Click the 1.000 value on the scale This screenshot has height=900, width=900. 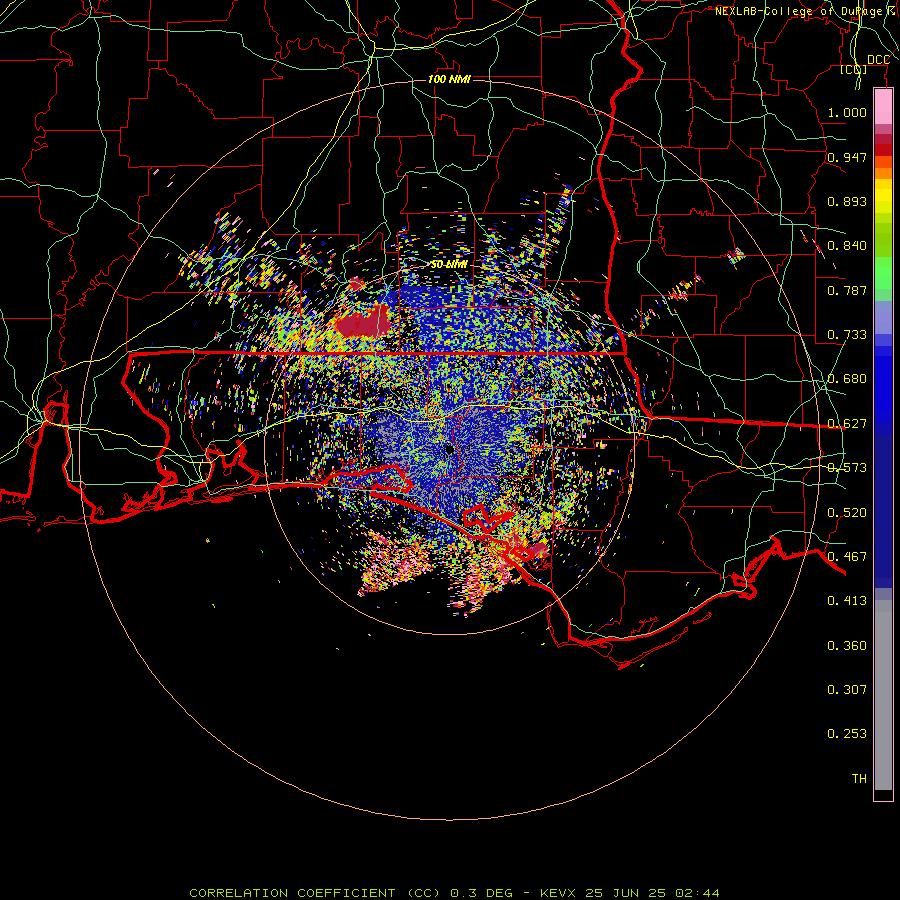coord(847,112)
